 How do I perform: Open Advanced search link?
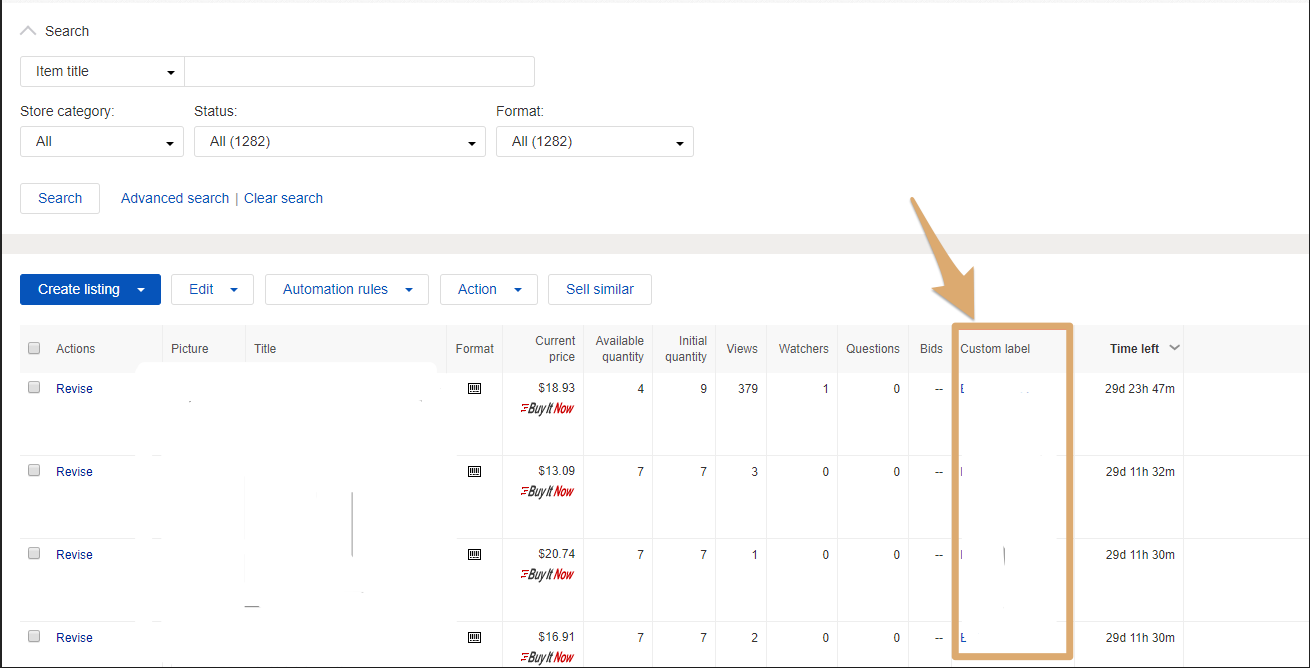tap(175, 198)
